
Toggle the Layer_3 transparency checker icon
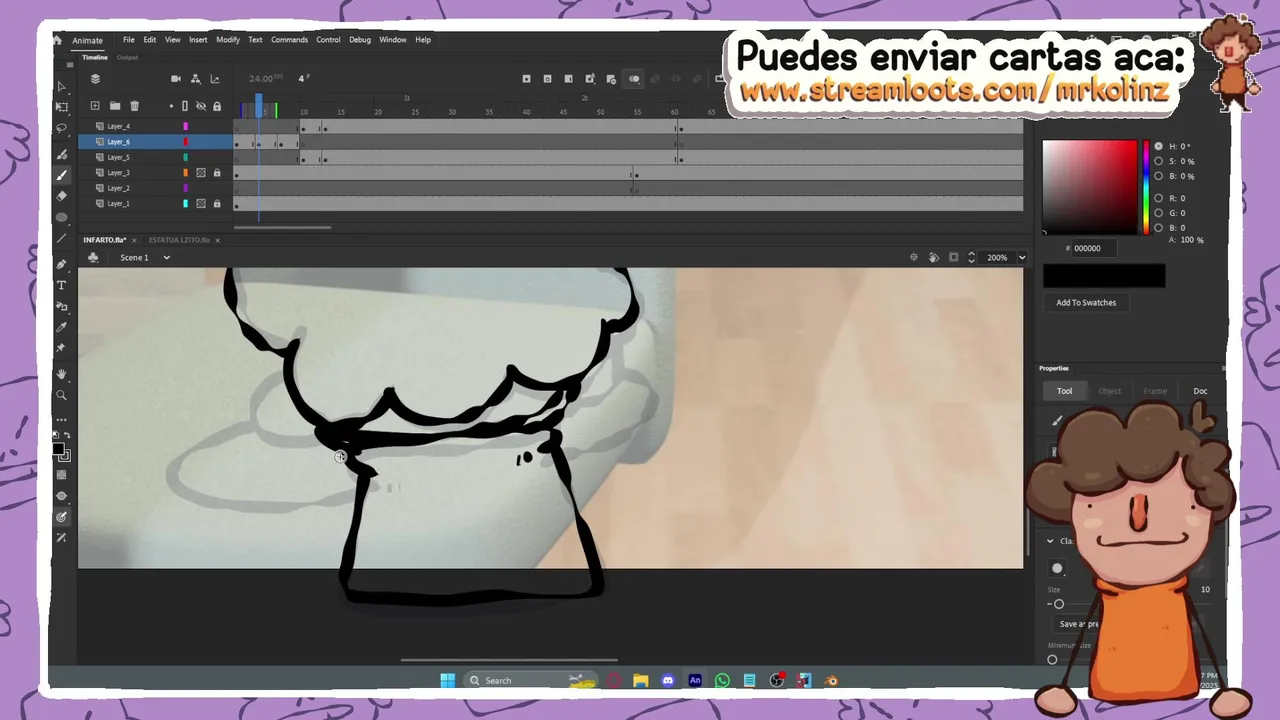[x=201, y=173]
